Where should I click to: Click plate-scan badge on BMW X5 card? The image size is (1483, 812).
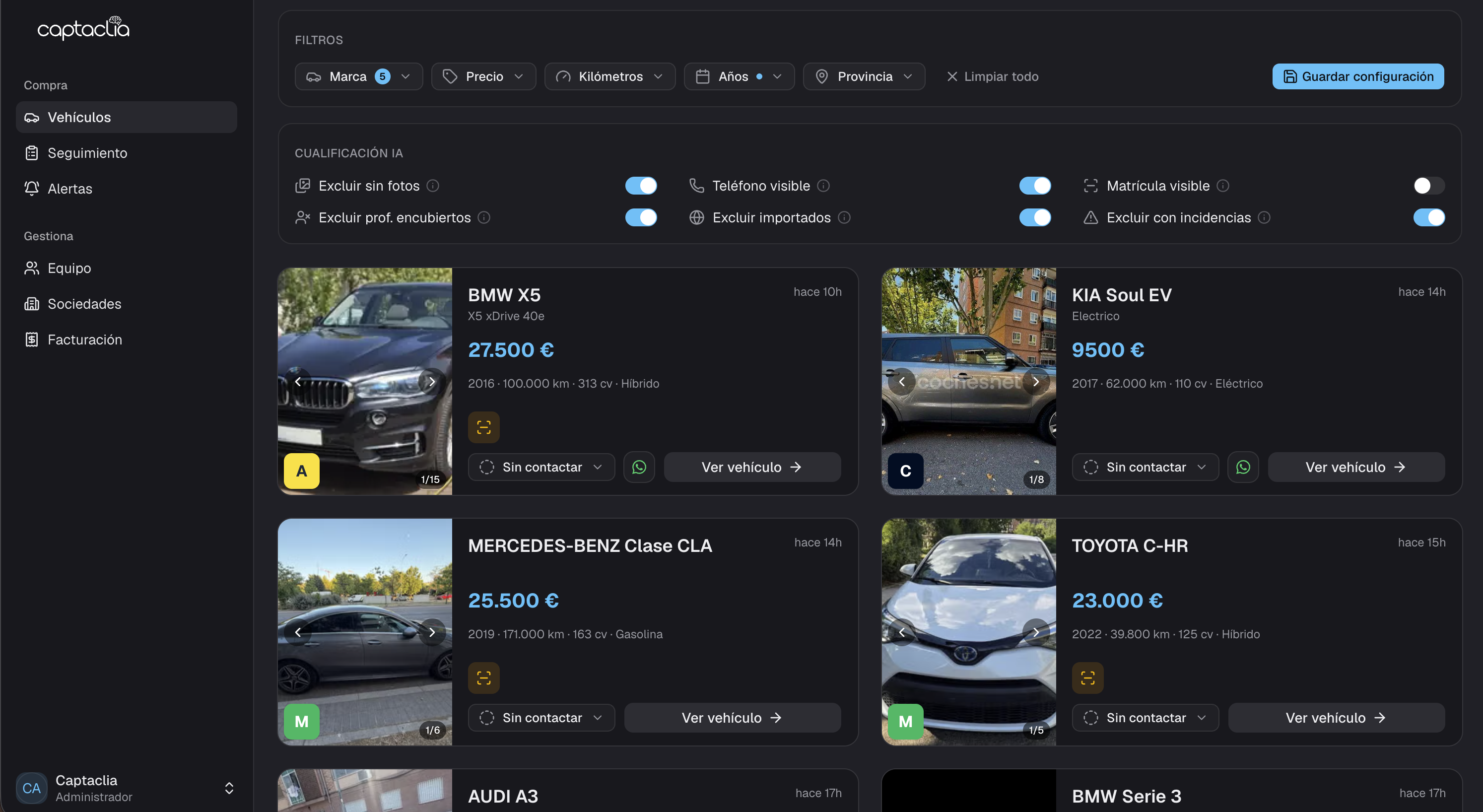pos(483,427)
